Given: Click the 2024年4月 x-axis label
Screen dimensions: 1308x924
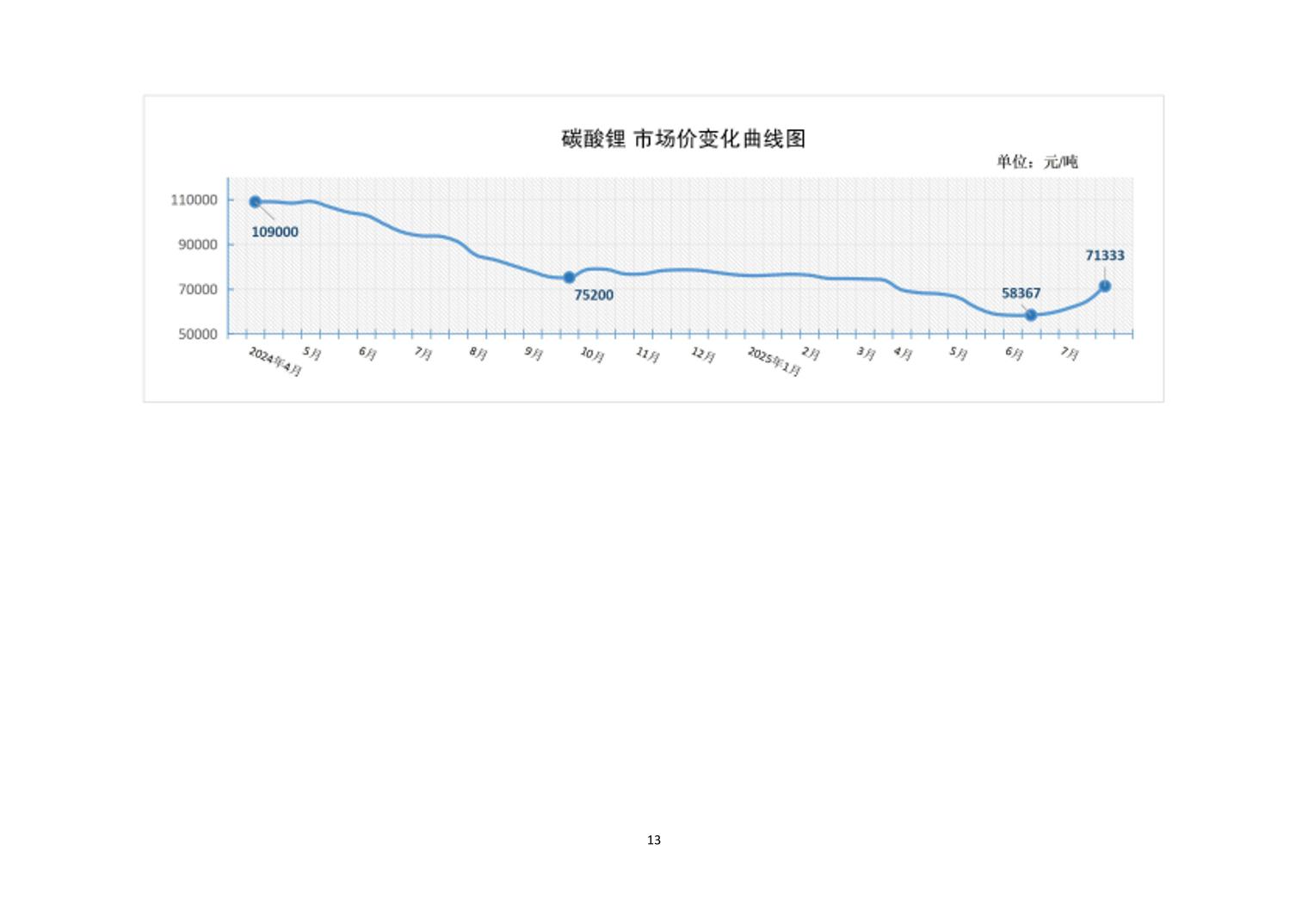Looking at the screenshot, I should click(275, 362).
